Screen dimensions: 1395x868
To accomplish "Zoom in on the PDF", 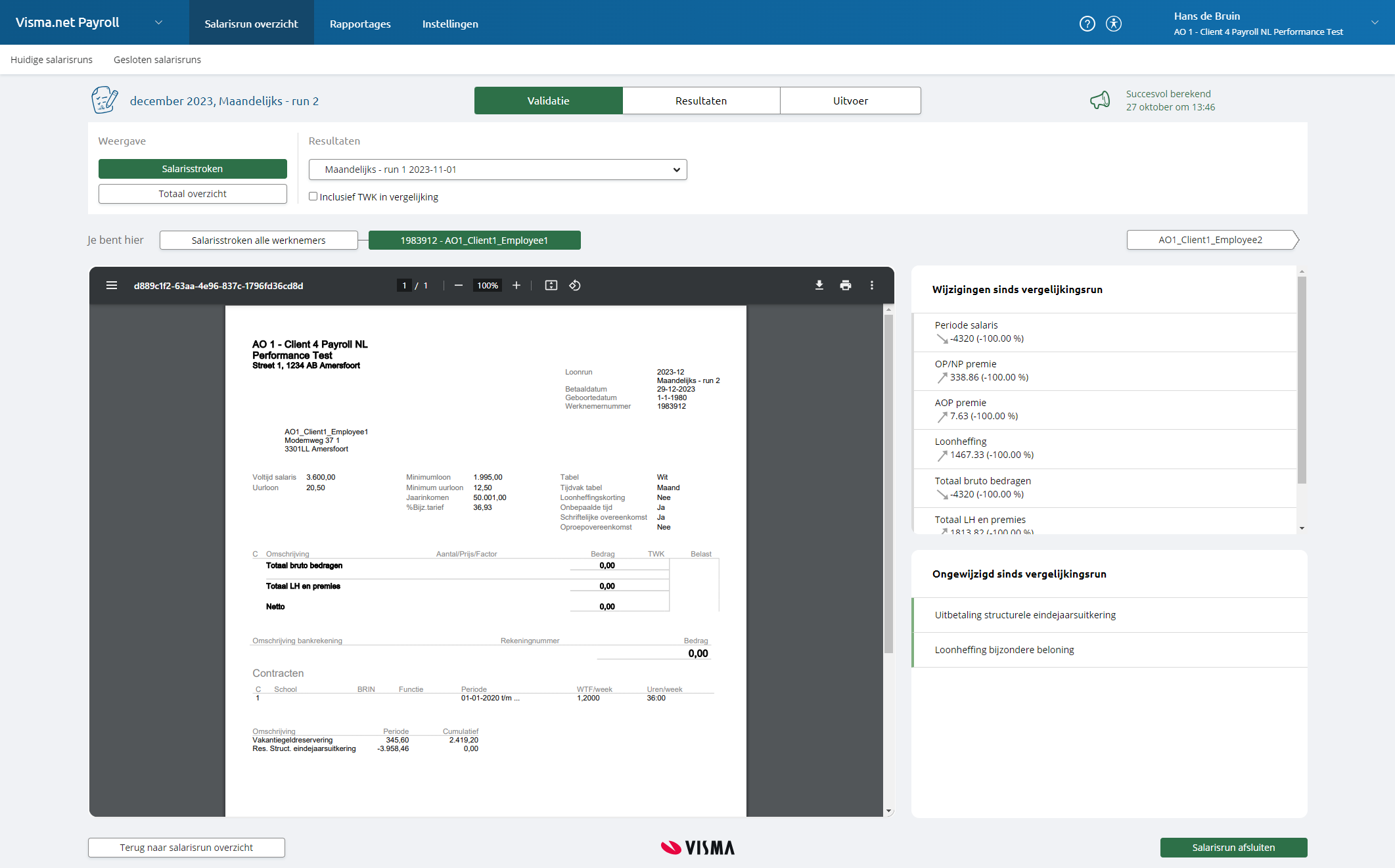I will pyautogui.click(x=516, y=285).
